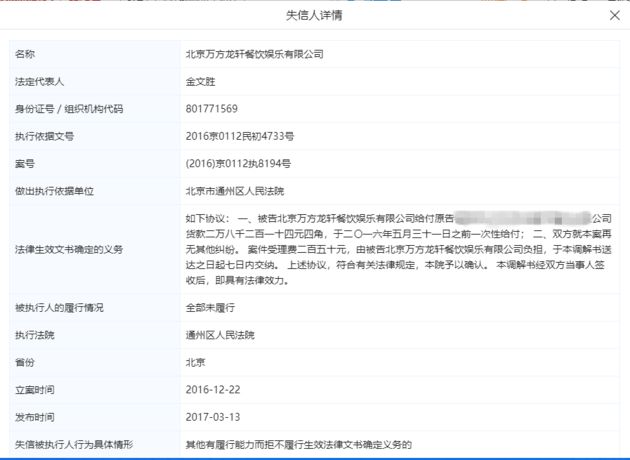Click the 法定代表人 label
The width and height of the screenshot is (630, 460).
[x=39, y=82]
